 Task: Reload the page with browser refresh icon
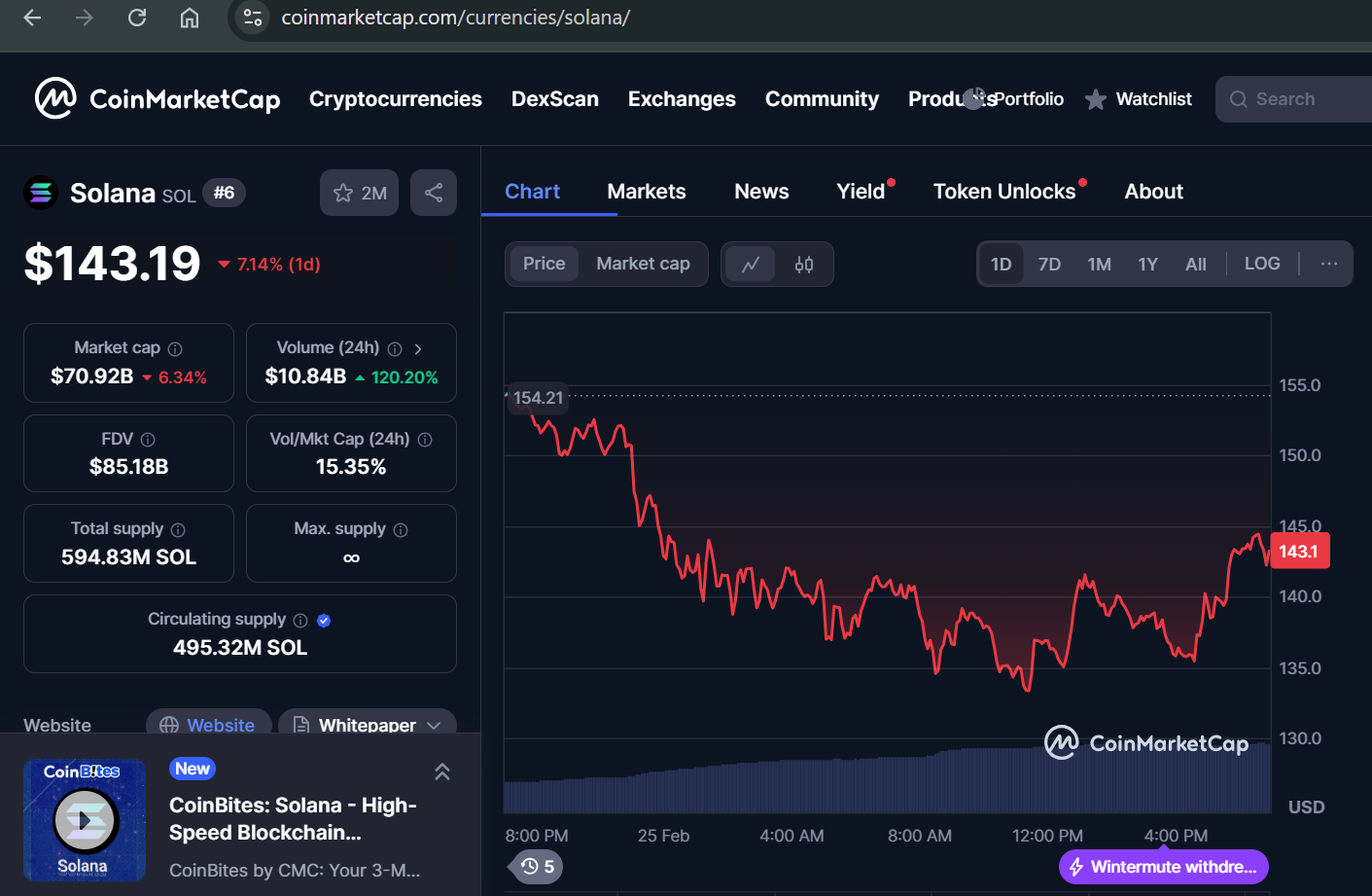[x=137, y=18]
